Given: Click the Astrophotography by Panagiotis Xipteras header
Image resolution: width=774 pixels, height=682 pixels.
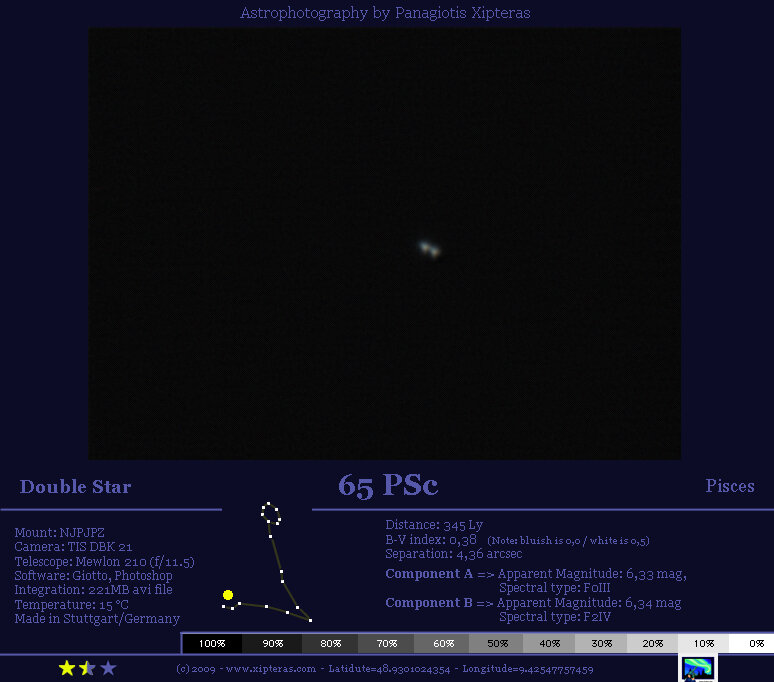Looking at the screenshot, I should (385, 13).
